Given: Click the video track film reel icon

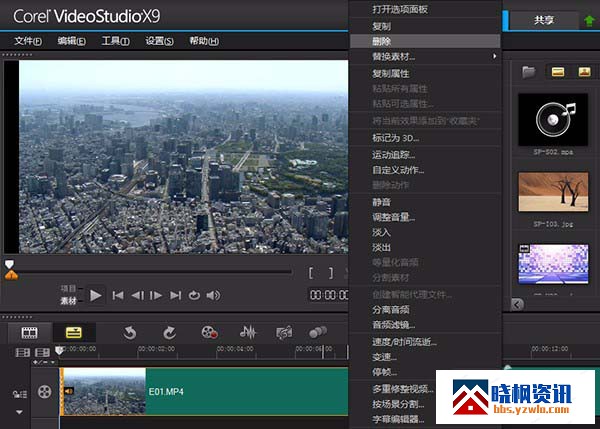Looking at the screenshot, I should click(45, 391).
